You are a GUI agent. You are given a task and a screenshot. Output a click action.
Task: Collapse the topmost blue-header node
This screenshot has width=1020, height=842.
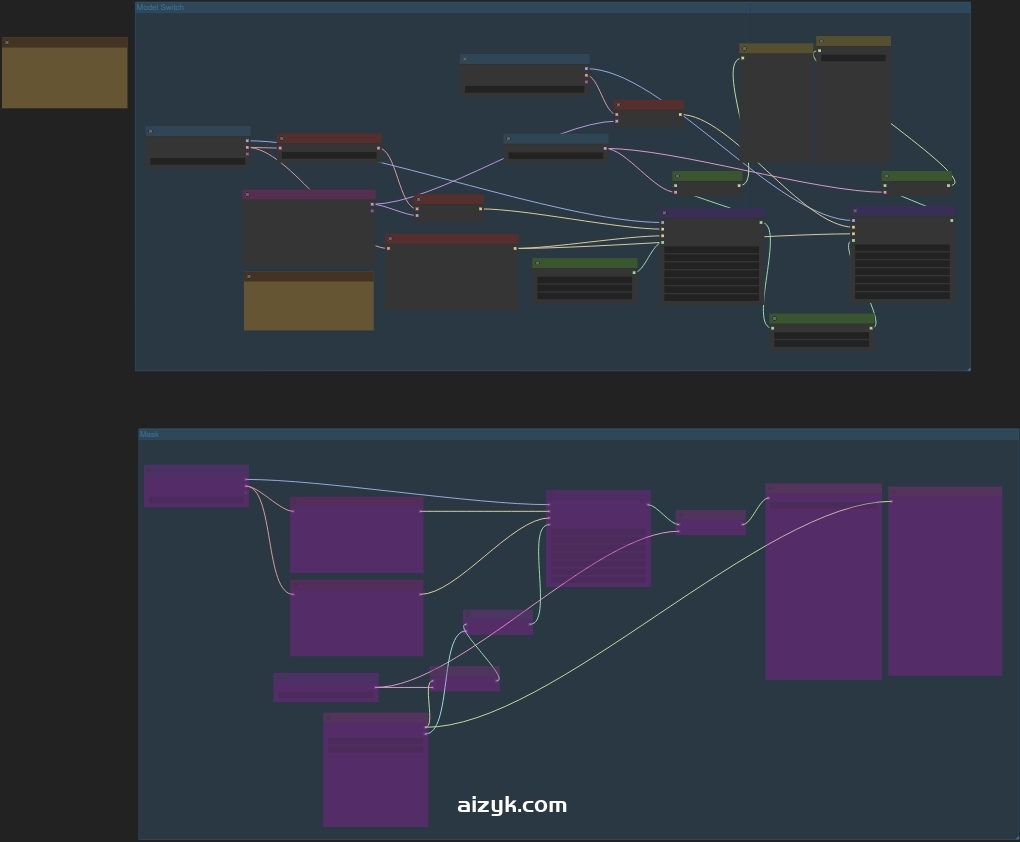tap(465, 59)
